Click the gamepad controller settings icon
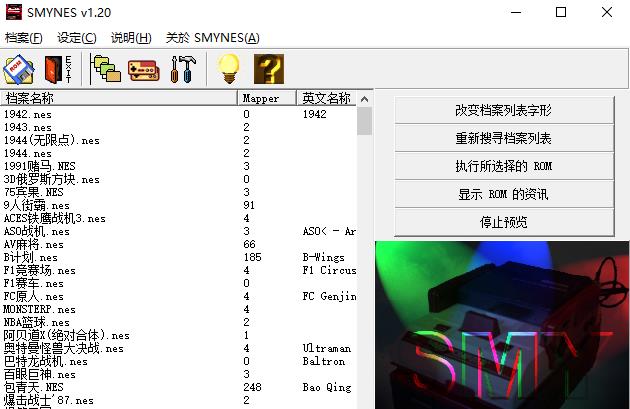The height and width of the screenshot is (409, 630). click(x=144, y=68)
